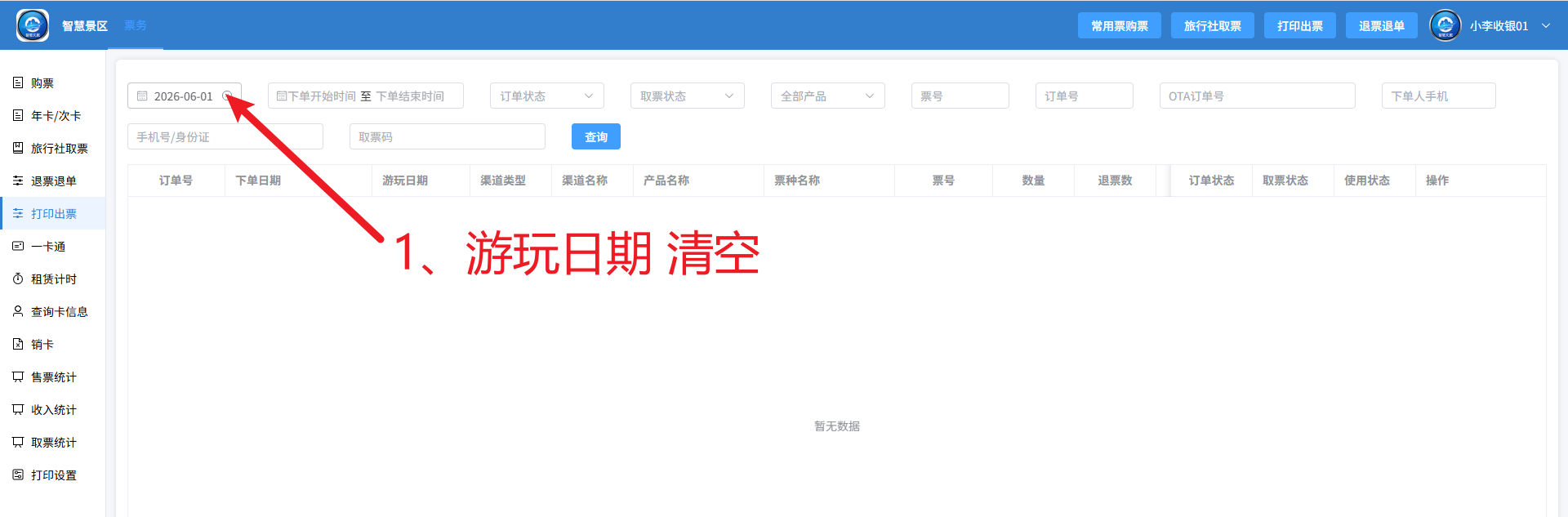Click the 销卡 sidebar icon
Image resolution: width=1568 pixels, height=517 pixels.
click(x=18, y=344)
